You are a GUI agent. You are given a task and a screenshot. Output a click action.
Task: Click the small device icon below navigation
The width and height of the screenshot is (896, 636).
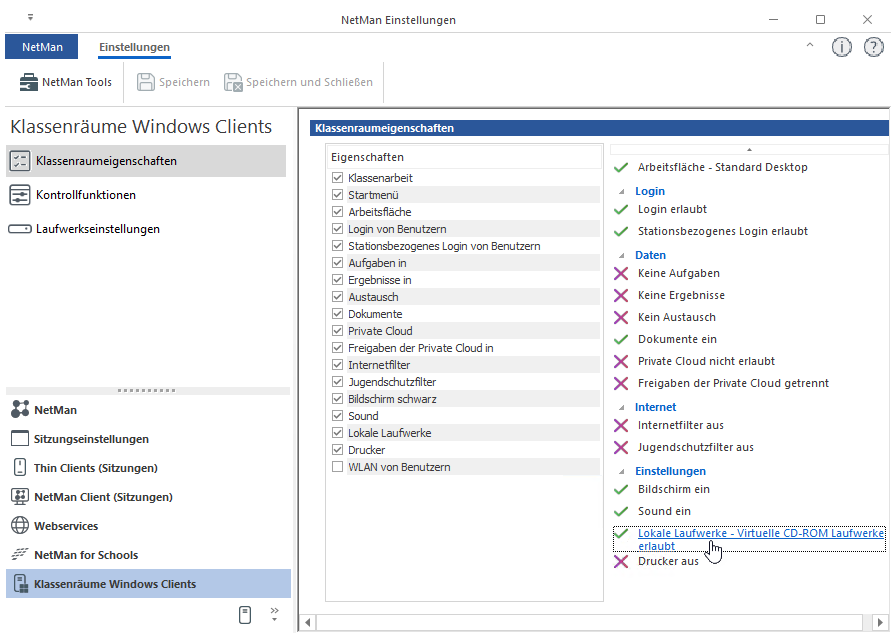point(245,615)
